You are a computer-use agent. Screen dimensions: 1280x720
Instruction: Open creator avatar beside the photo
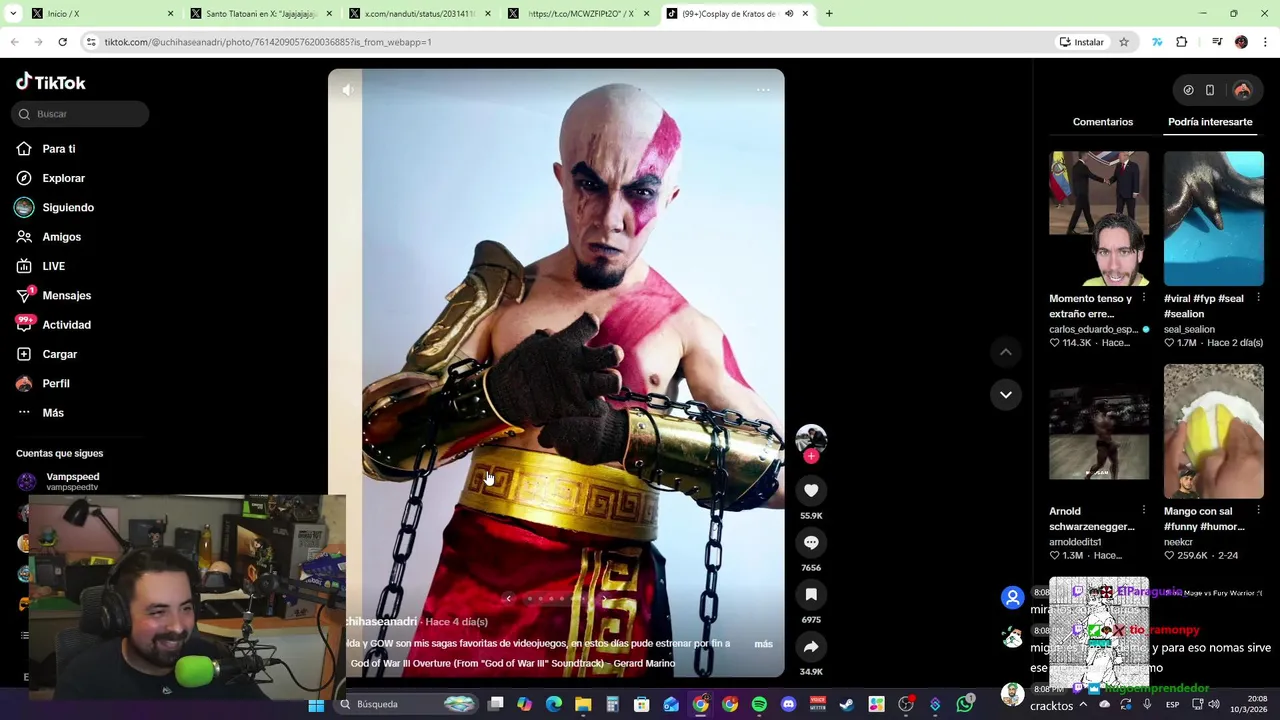pos(811,439)
